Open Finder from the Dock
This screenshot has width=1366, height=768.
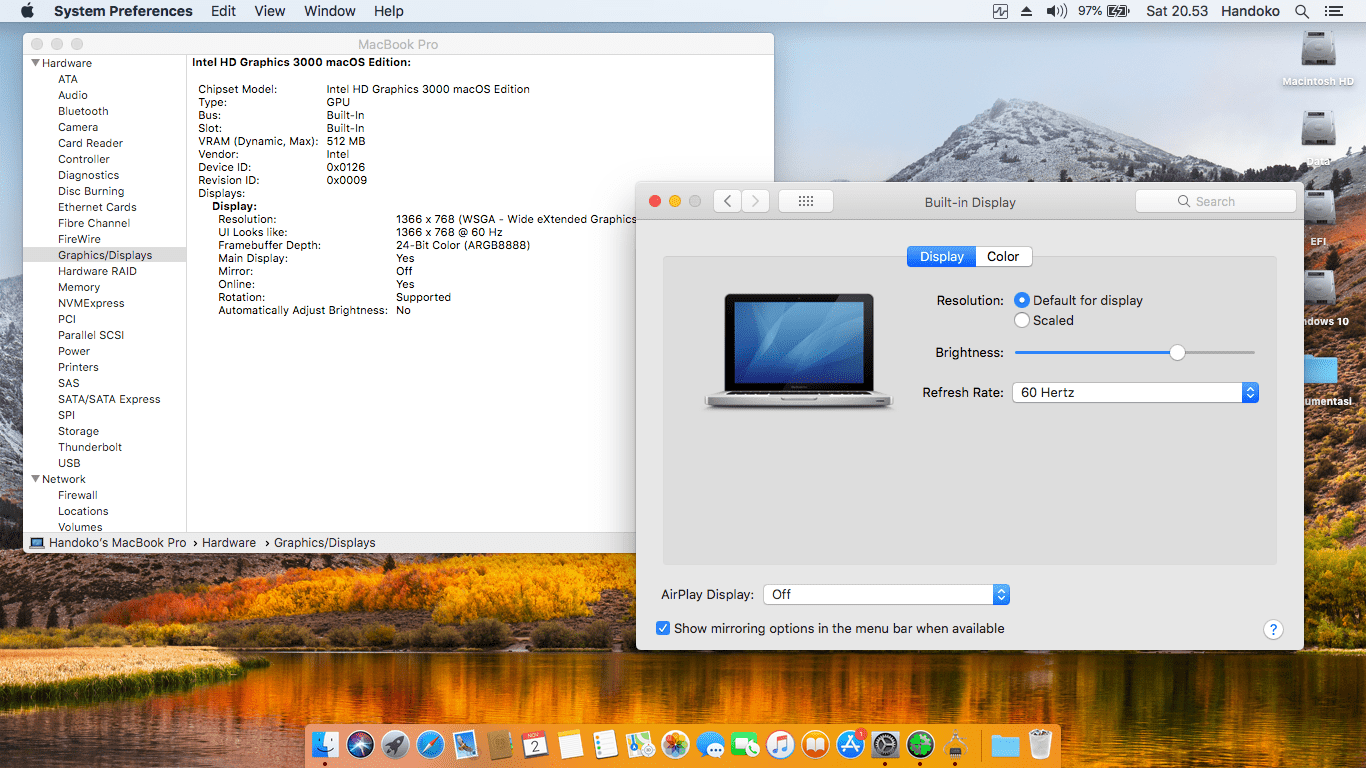click(326, 744)
